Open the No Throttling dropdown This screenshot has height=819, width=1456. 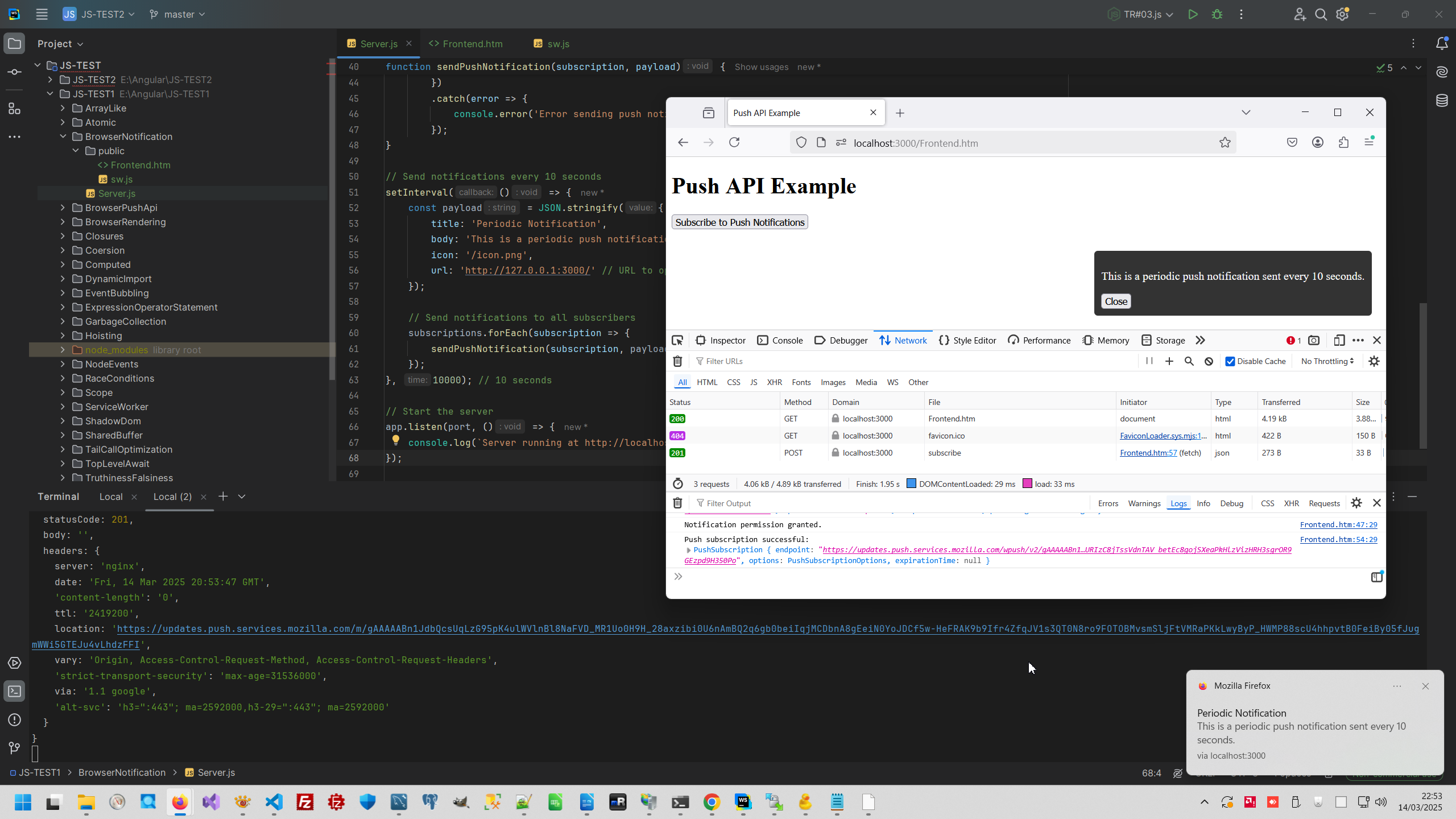click(x=1327, y=361)
